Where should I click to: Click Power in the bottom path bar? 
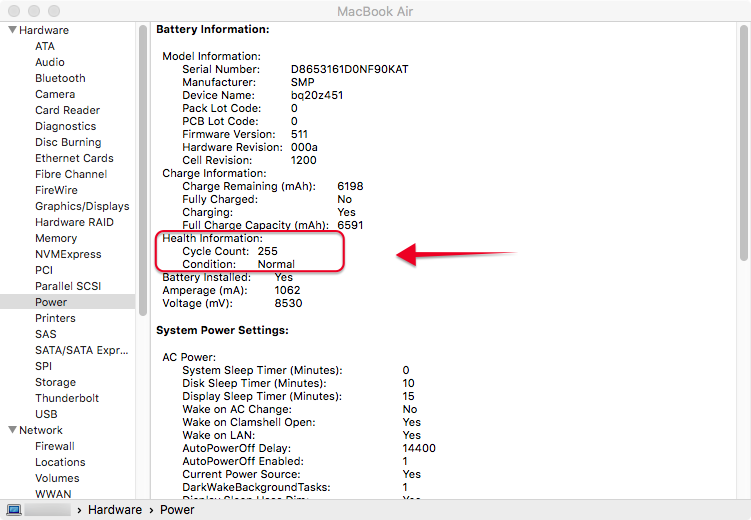(x=177, y=510)
